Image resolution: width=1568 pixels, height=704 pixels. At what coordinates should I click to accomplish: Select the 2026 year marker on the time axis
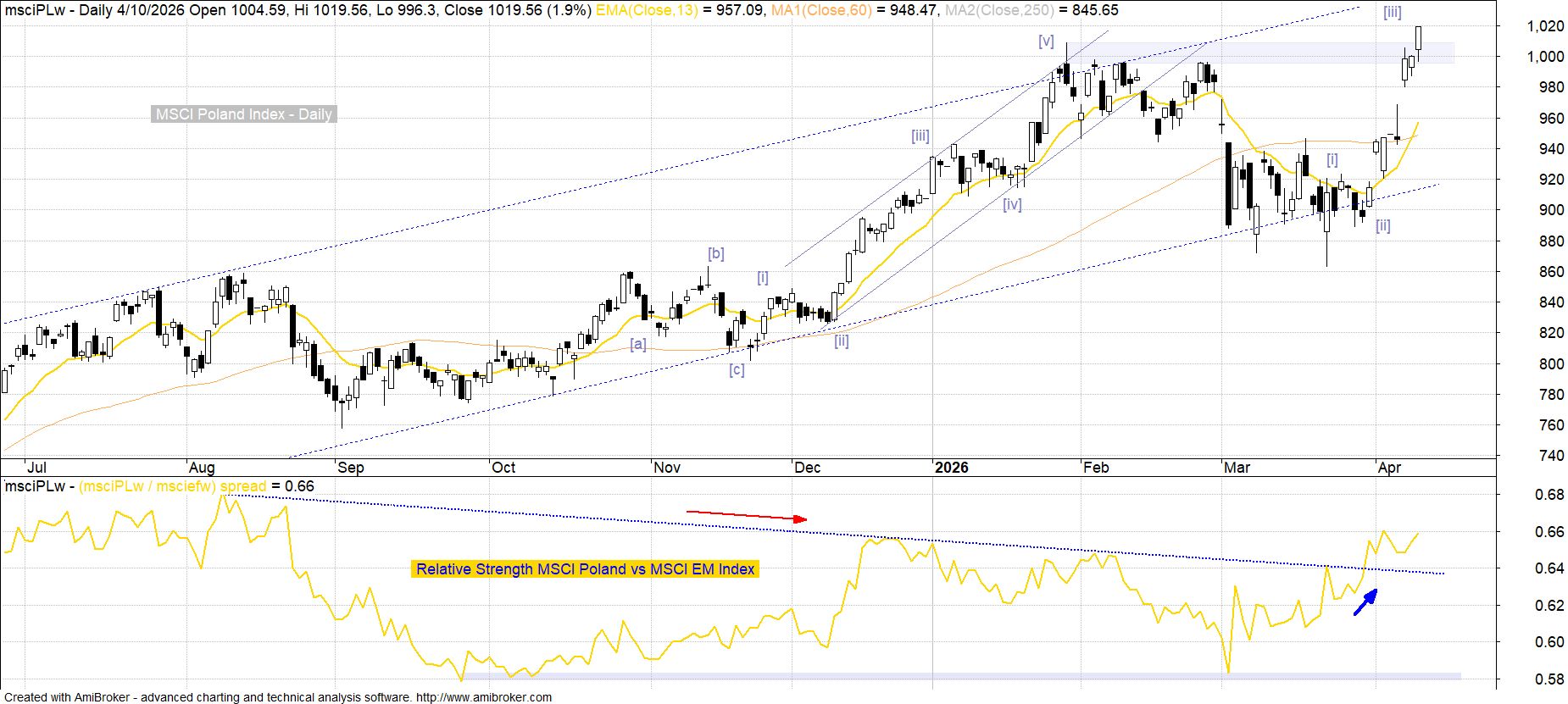[x=951, y=468]
